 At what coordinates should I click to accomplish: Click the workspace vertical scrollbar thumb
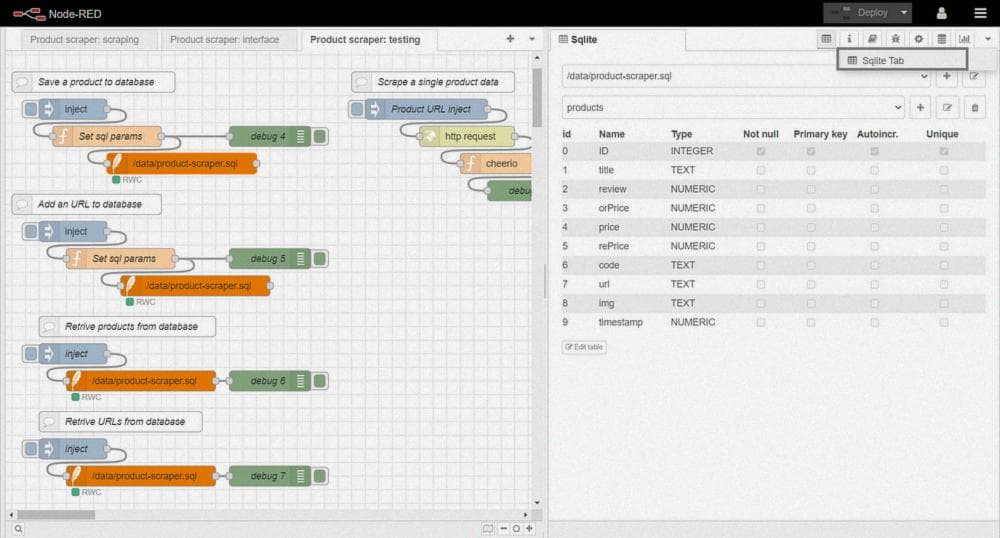click(x=537, y=98)
